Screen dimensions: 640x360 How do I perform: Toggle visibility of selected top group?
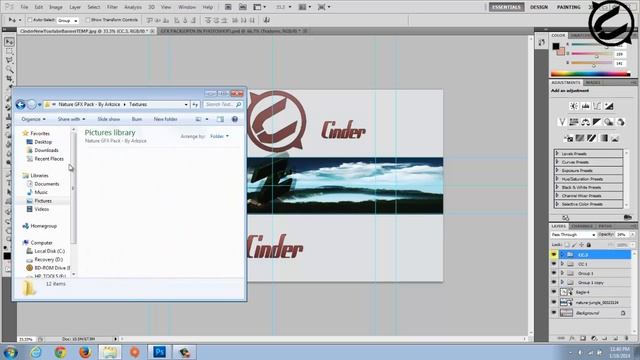point(554,255)
